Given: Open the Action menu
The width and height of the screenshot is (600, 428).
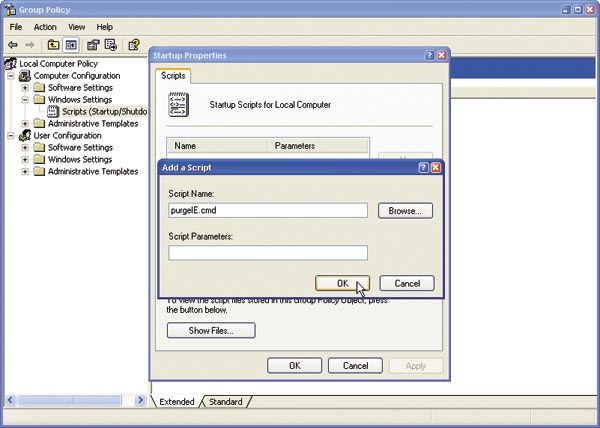Looking at the screenshot, I should (45, 27).
